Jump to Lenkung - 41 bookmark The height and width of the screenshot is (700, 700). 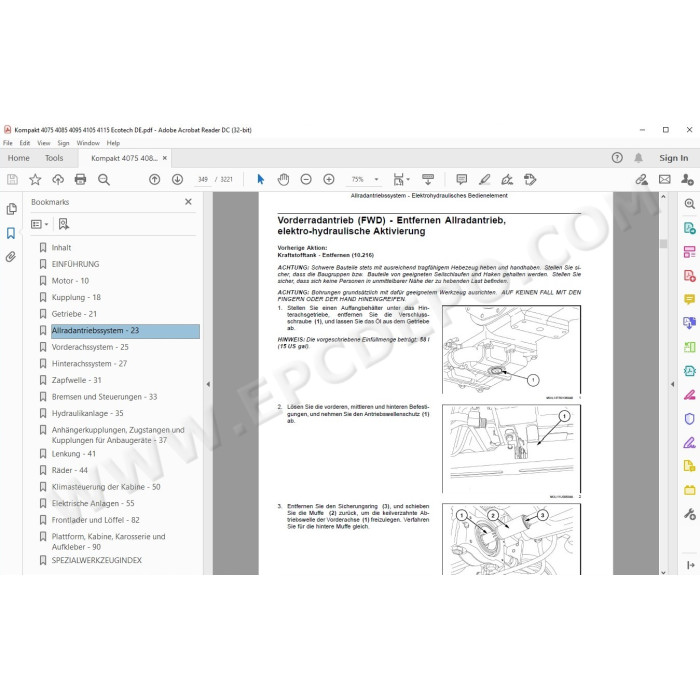[x=74, y=454]
